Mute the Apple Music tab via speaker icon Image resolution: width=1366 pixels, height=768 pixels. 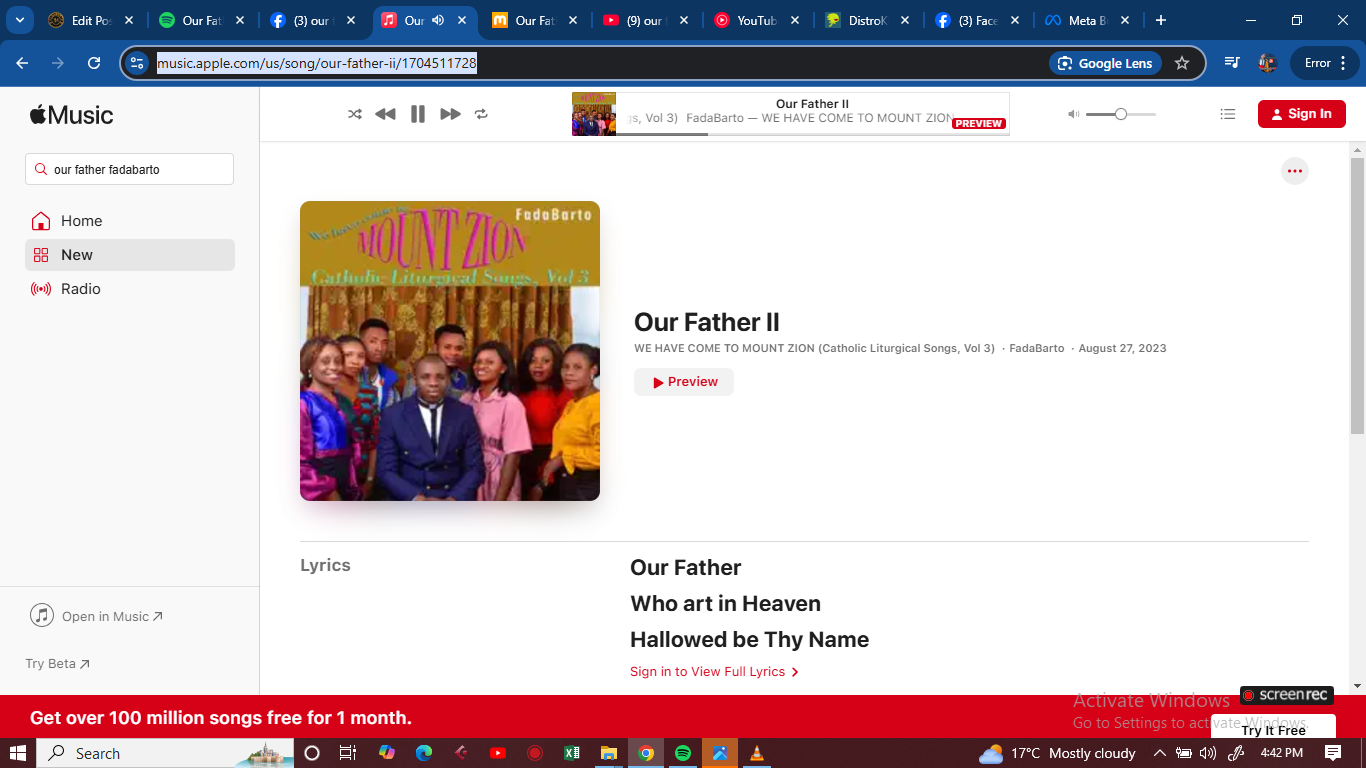coord(438,20)
